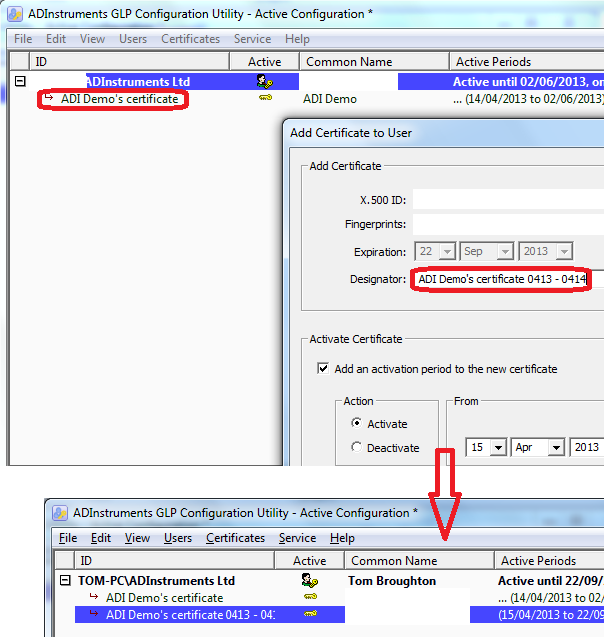Open the From month dropdown showing Apr

(x=537, y=448)
